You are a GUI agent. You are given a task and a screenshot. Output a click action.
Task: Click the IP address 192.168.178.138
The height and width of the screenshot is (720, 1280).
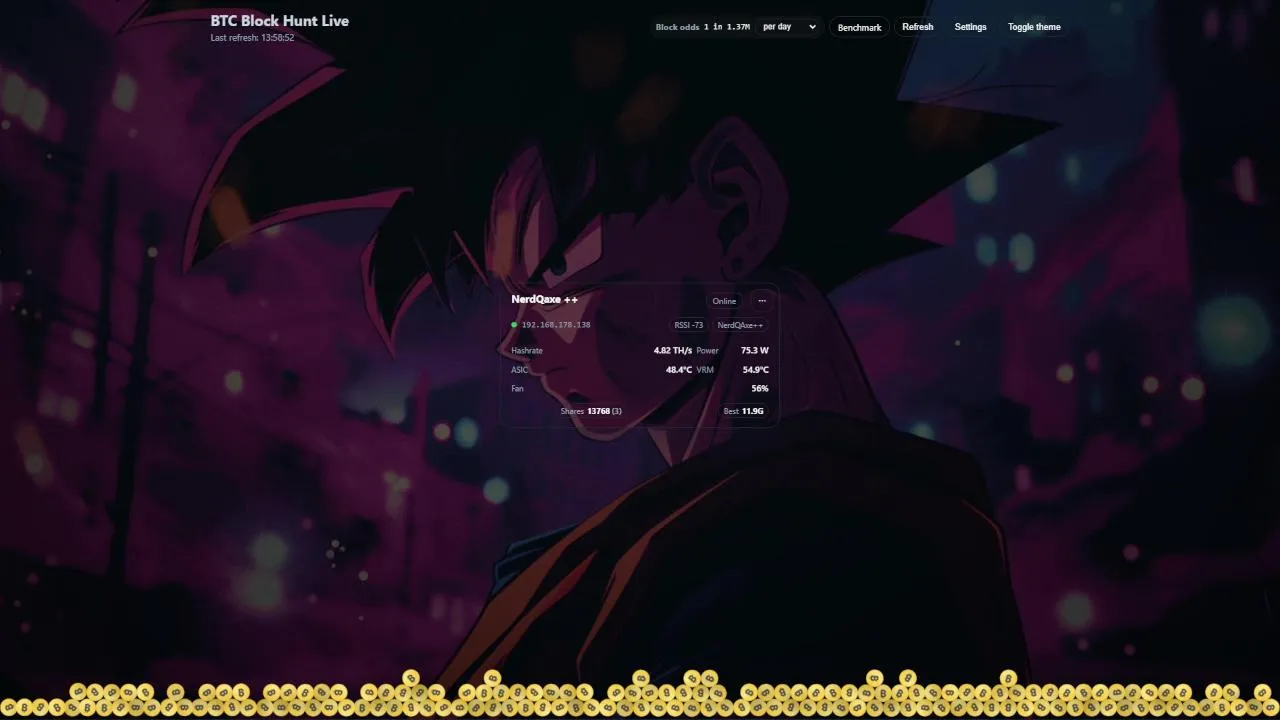(x=556, y=325)
